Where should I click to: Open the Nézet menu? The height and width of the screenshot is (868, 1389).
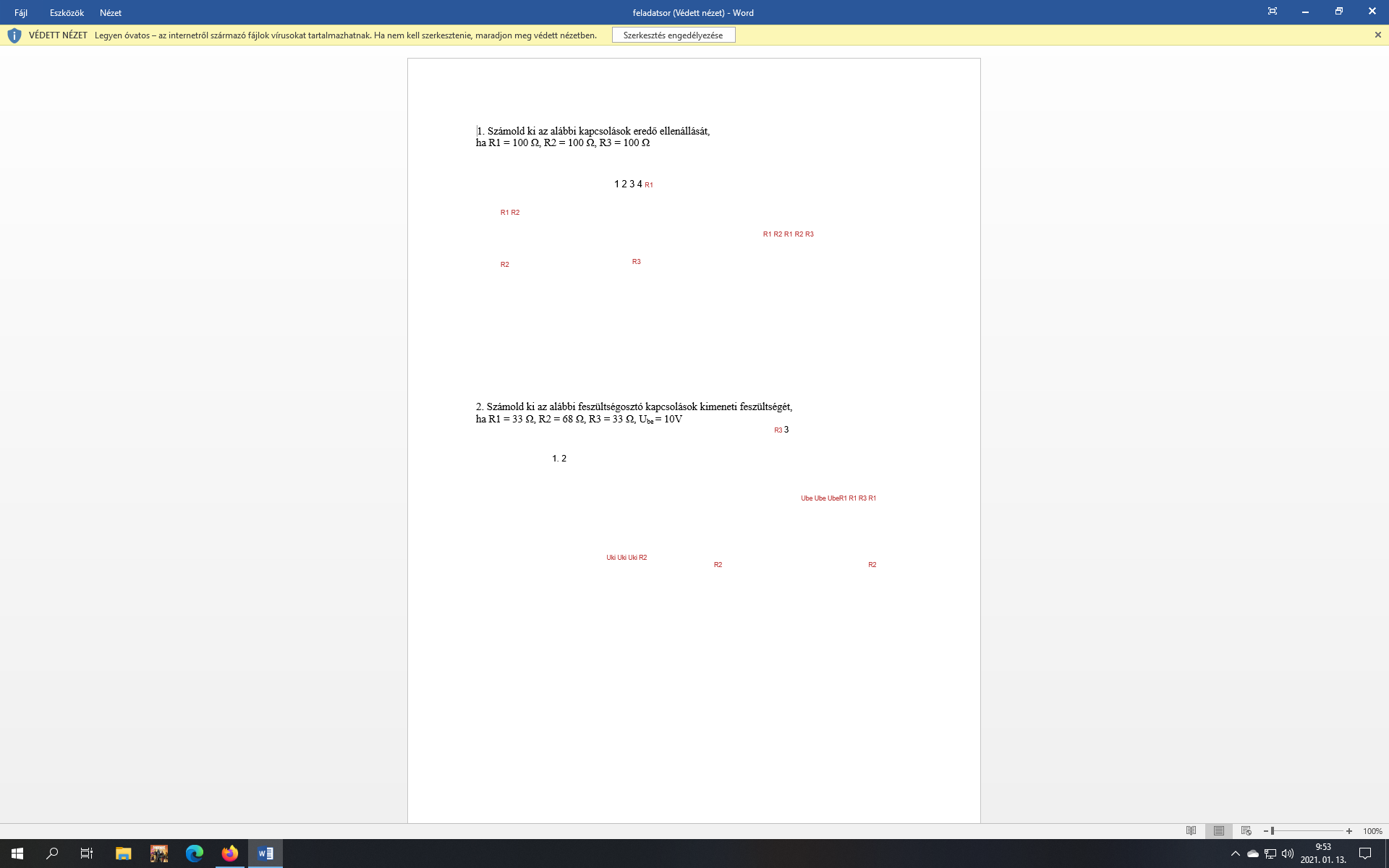tap(111, 12)
